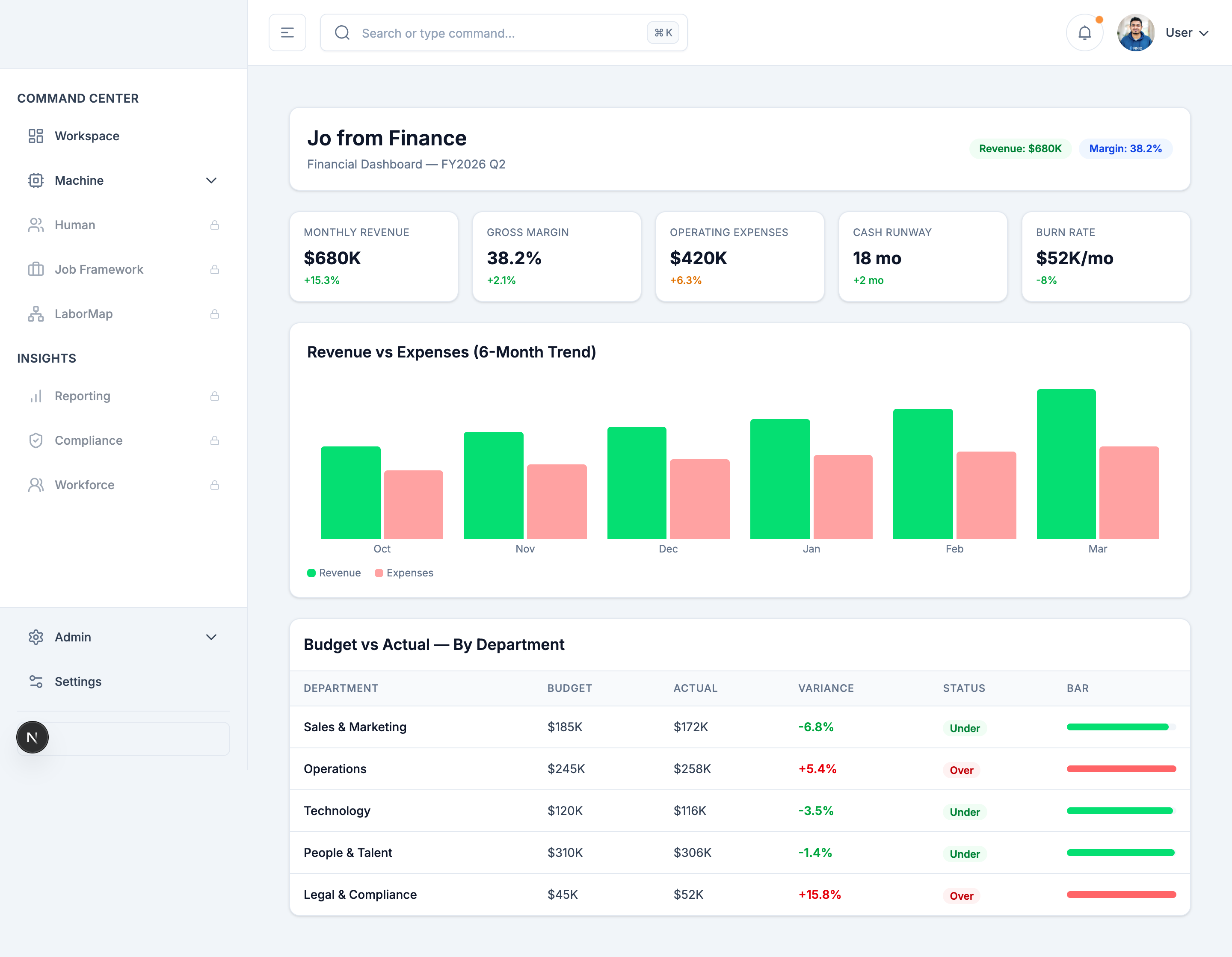Screen dimensions: 1232x957
Task: Expand the Machine menu chevron
Action: 211,180
